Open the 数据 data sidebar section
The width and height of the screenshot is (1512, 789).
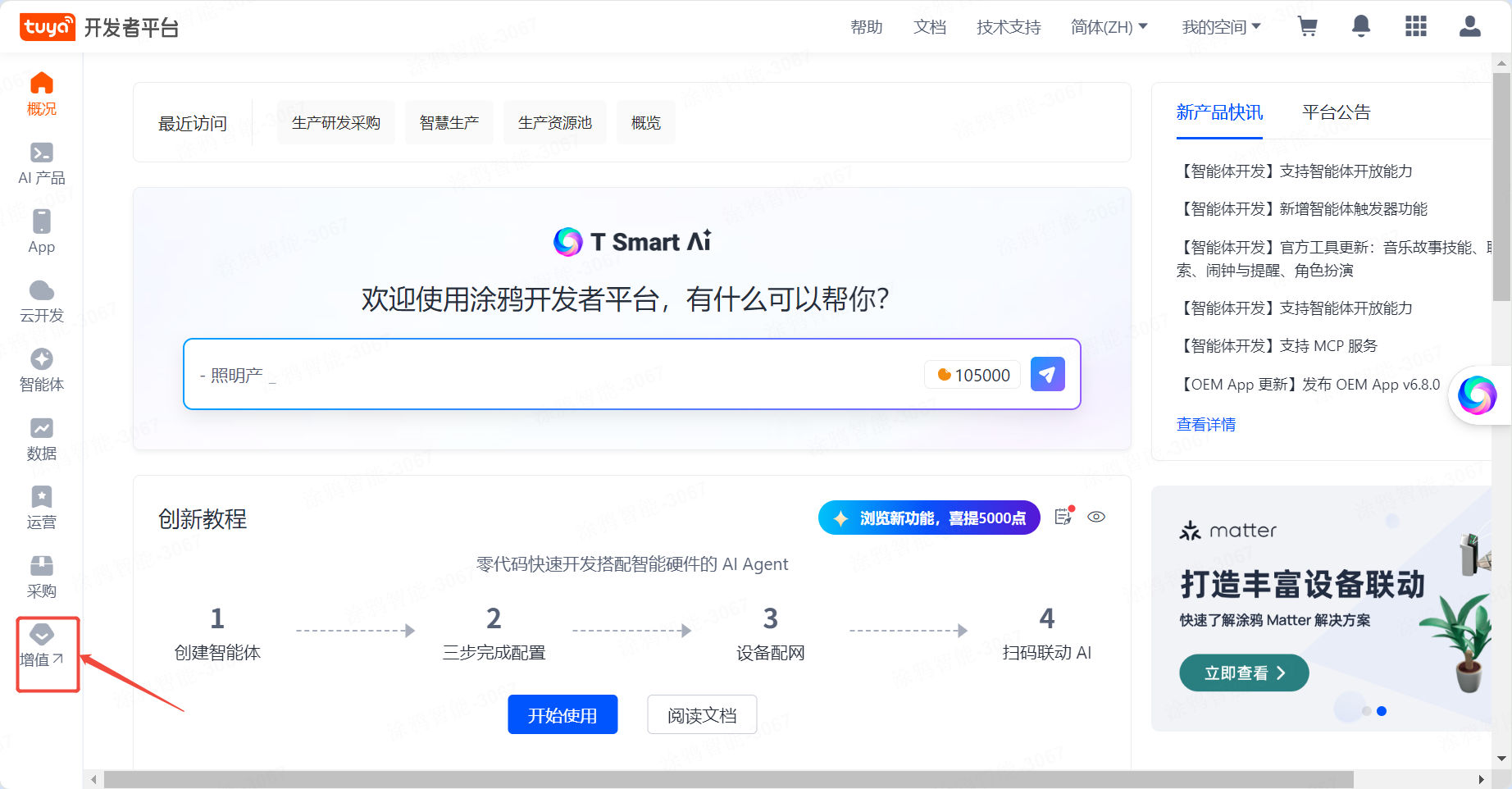[x=41, y=439]
